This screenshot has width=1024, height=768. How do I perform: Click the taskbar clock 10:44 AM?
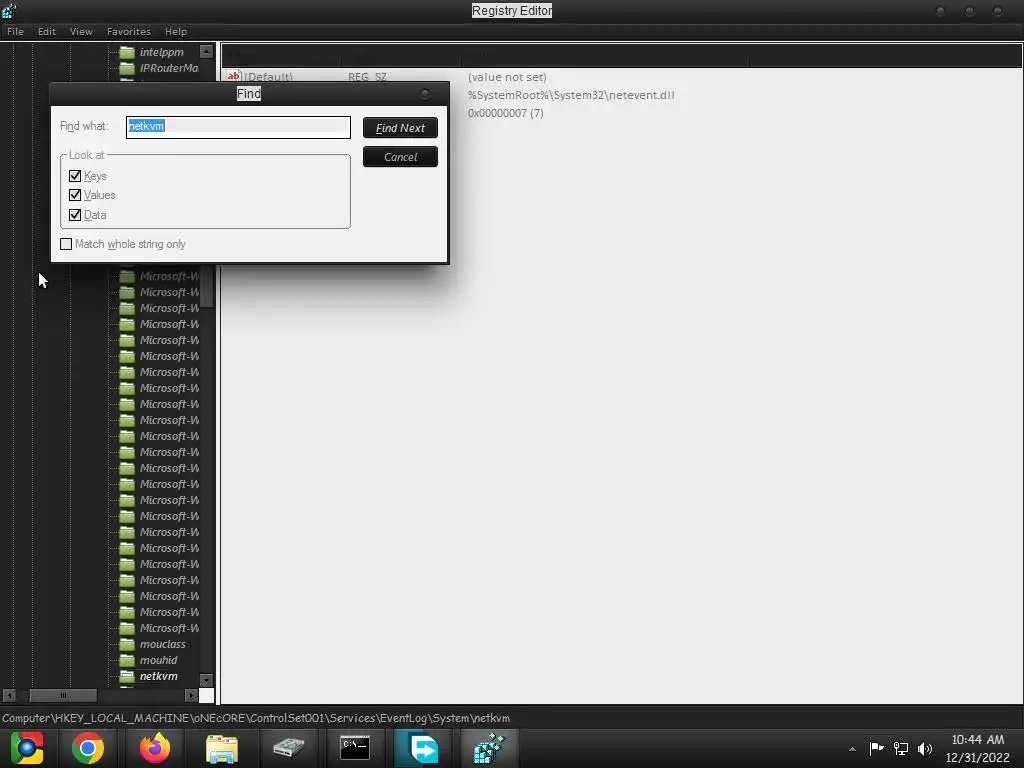(x=977, y=740)
